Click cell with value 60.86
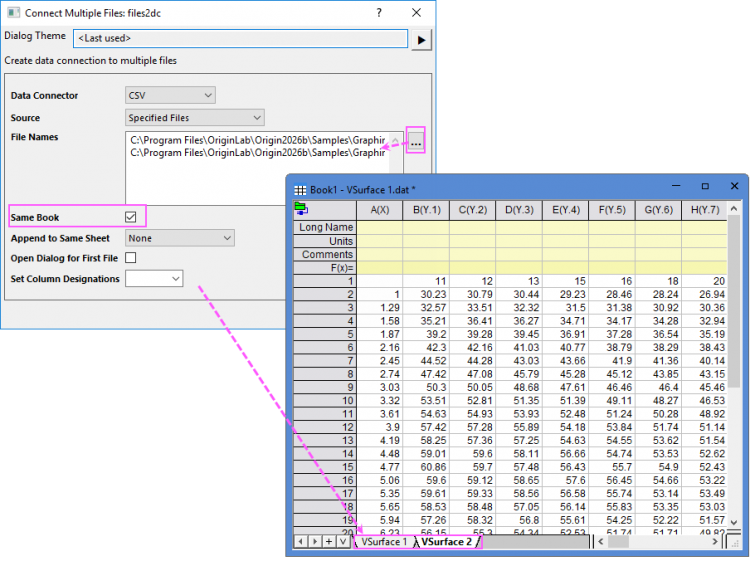The width and height of the screenshot is (750, 561). click(426, 467)
